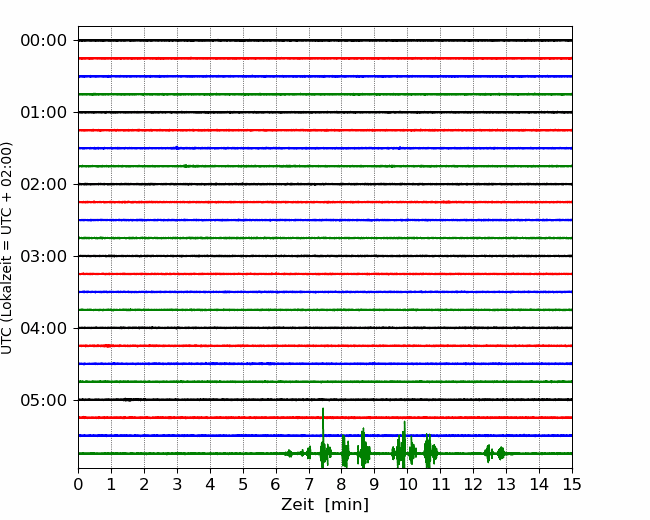Click the x-axis tick label 8
The image size is (650, 520).
coord(342,484)
